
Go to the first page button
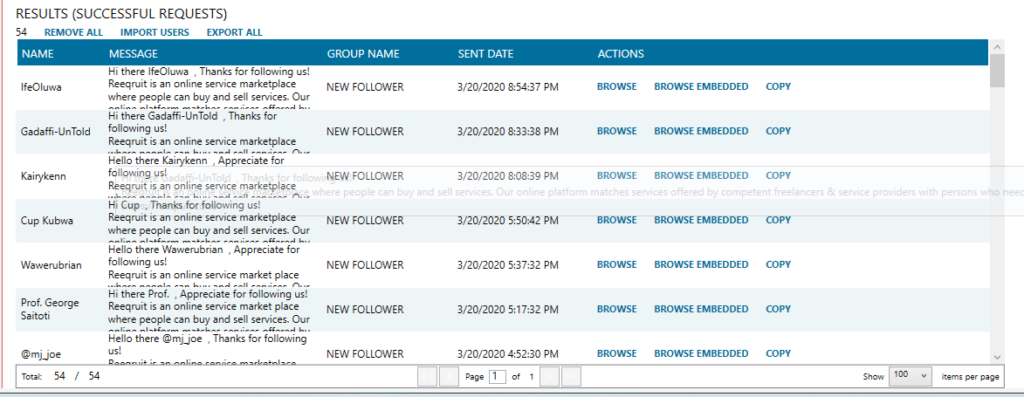click(x=427, y=377)
